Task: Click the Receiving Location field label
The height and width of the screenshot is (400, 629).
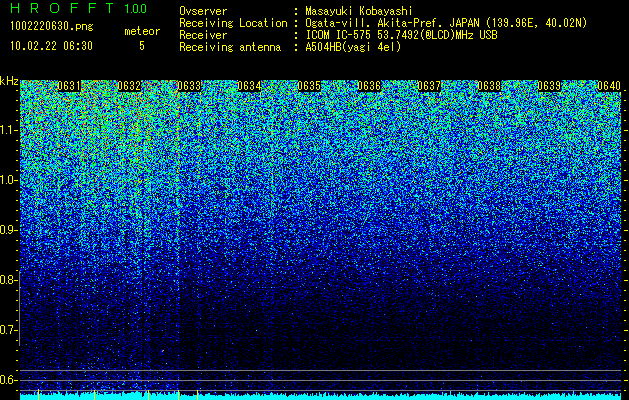Action: [x=233, y=23]
